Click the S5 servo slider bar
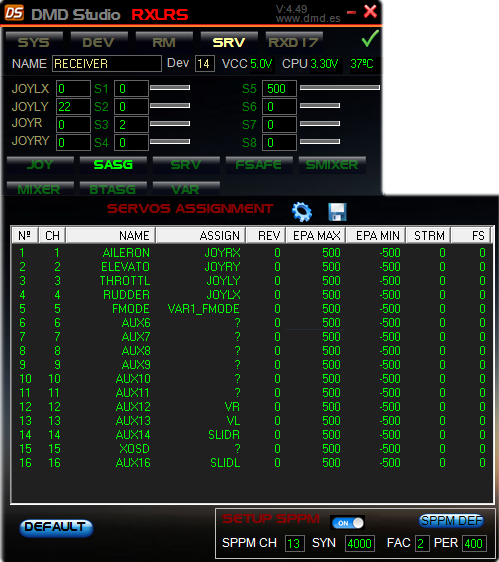This screenshot has width=499, height=562. click(340, 87)
